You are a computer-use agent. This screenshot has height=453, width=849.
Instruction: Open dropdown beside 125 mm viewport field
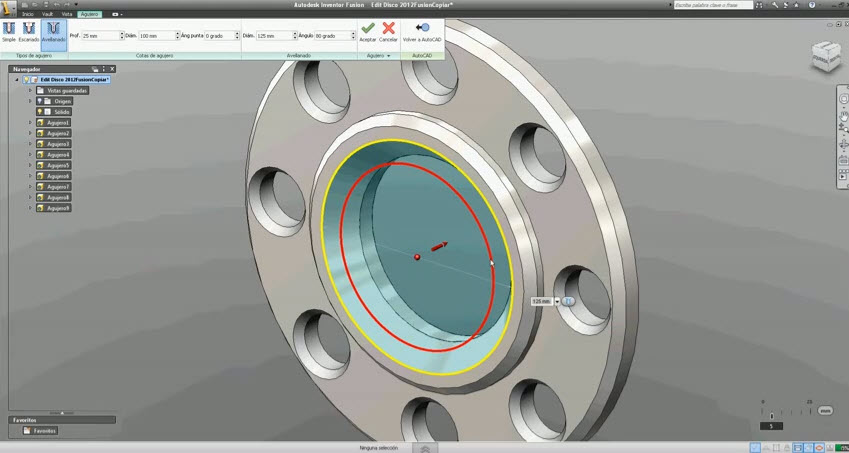click(557, 301)
